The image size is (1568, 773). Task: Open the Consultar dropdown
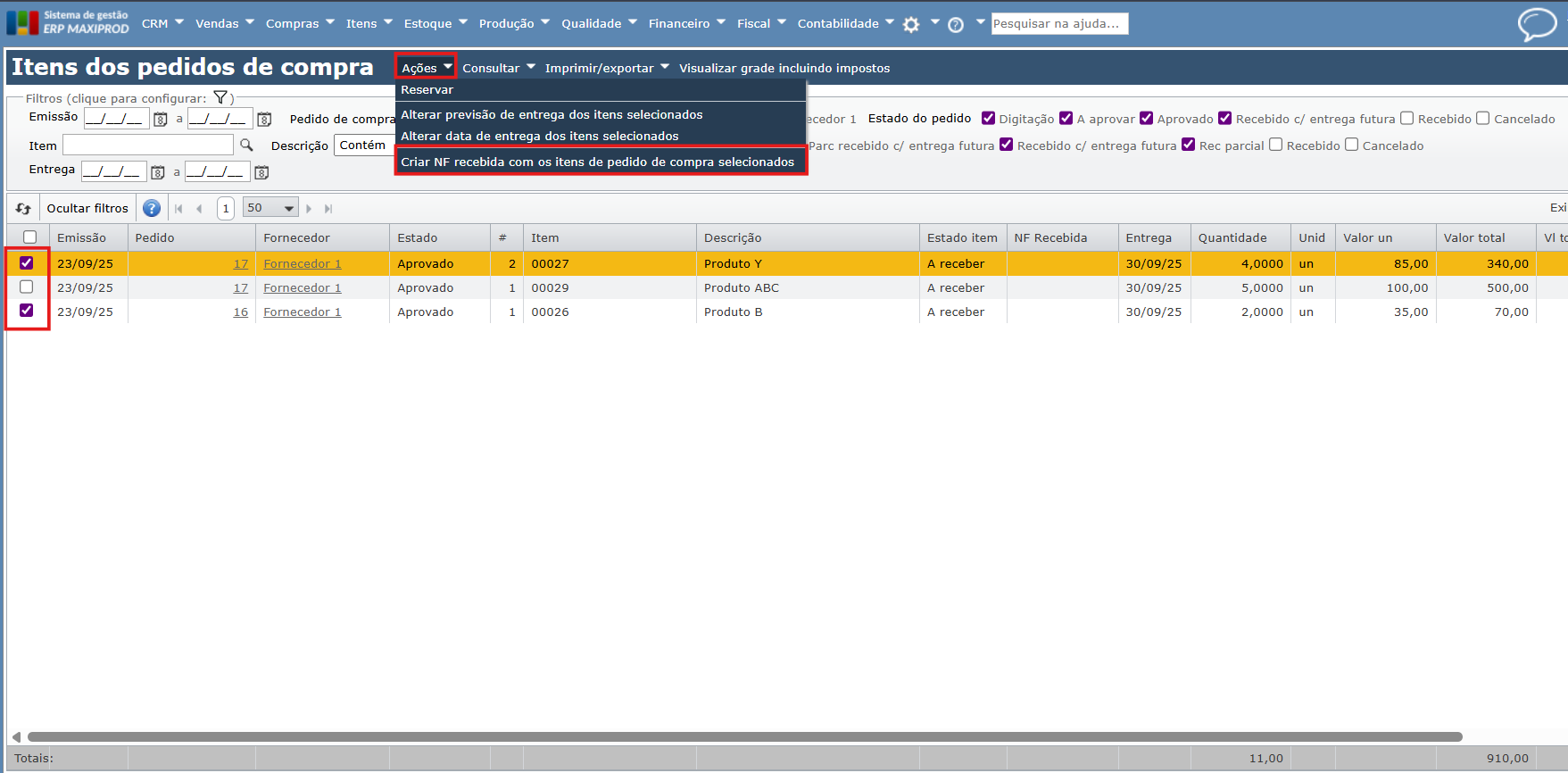pos(499,68)
